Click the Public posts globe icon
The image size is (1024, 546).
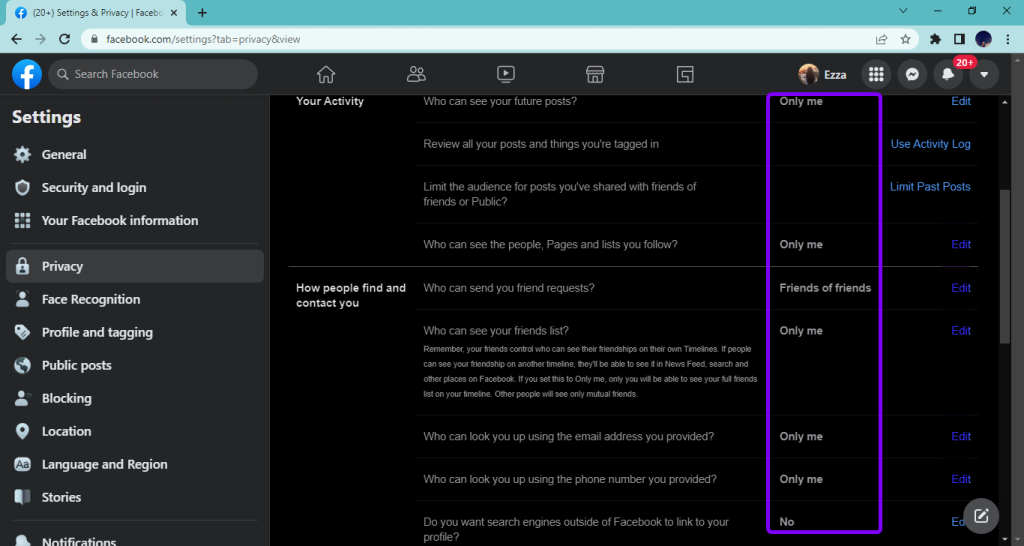tap(23, 365)
